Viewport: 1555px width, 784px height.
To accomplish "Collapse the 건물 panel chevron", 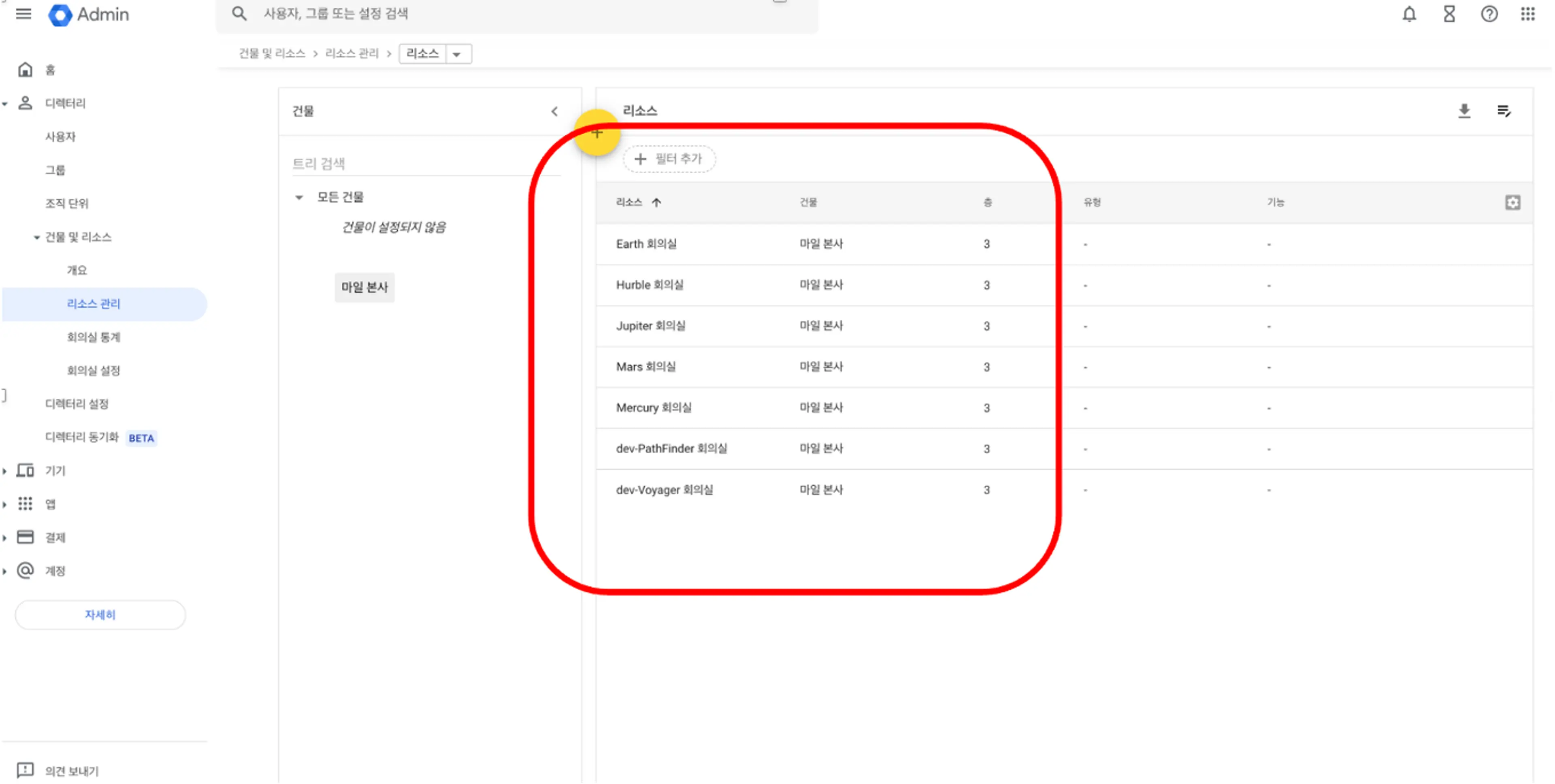I will pyautogui.click(x=555, y=112).
